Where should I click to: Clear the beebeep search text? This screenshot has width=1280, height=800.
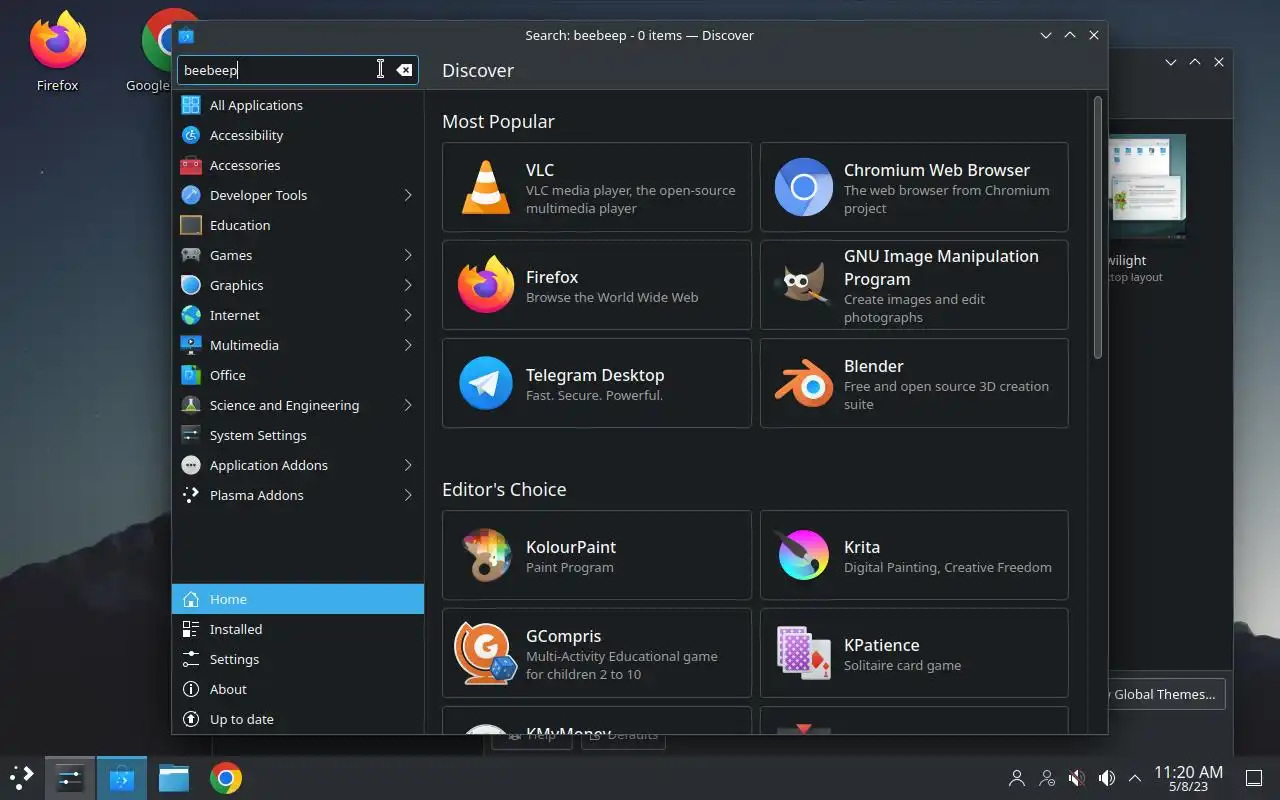[404, 70]
